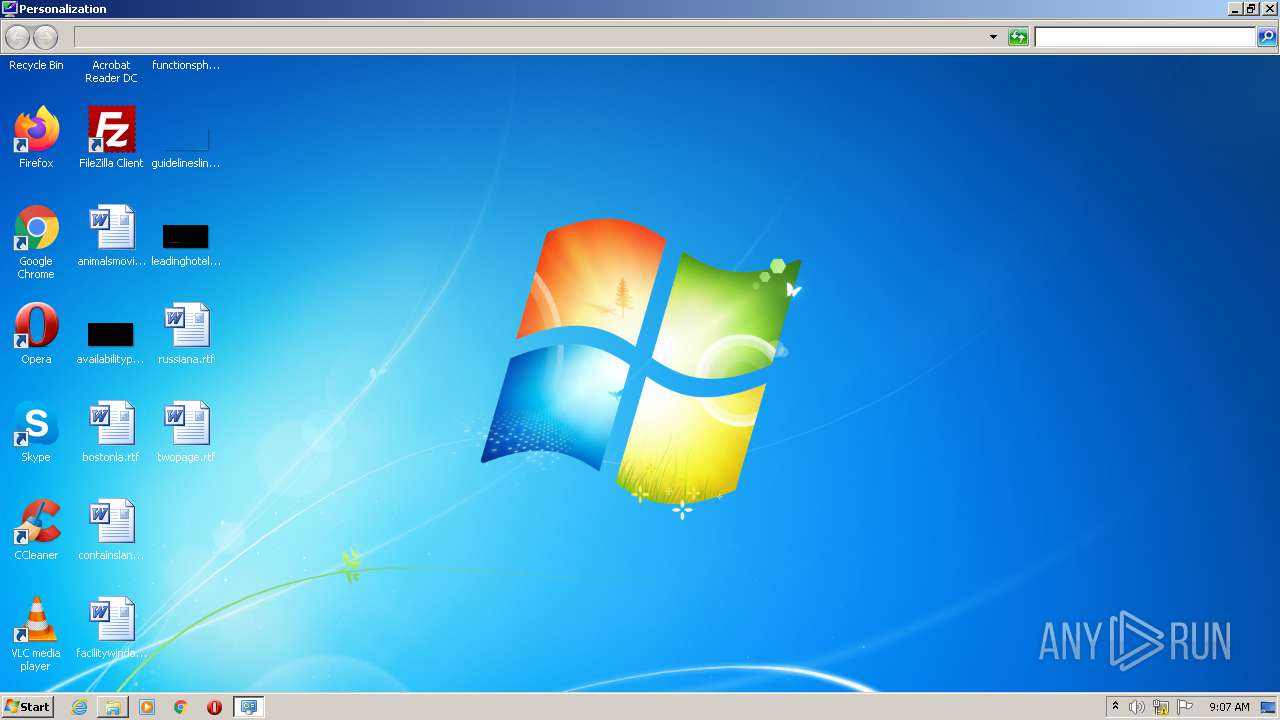Expand the address bar history dropdown
The width and height of the screenshot is (1280, 720).
point(993,37)
